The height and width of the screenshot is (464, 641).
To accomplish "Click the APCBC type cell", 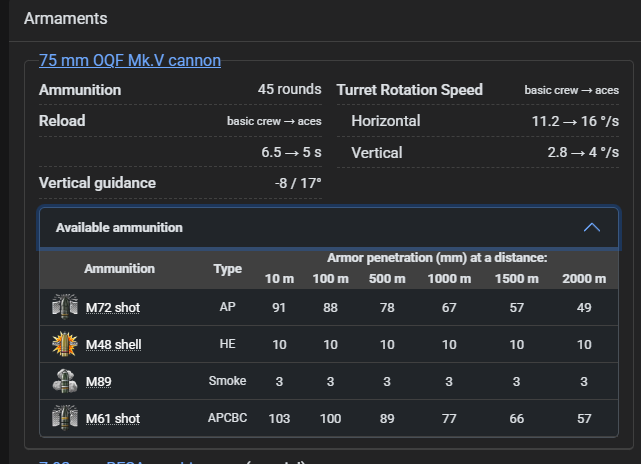I will point(227,418).
